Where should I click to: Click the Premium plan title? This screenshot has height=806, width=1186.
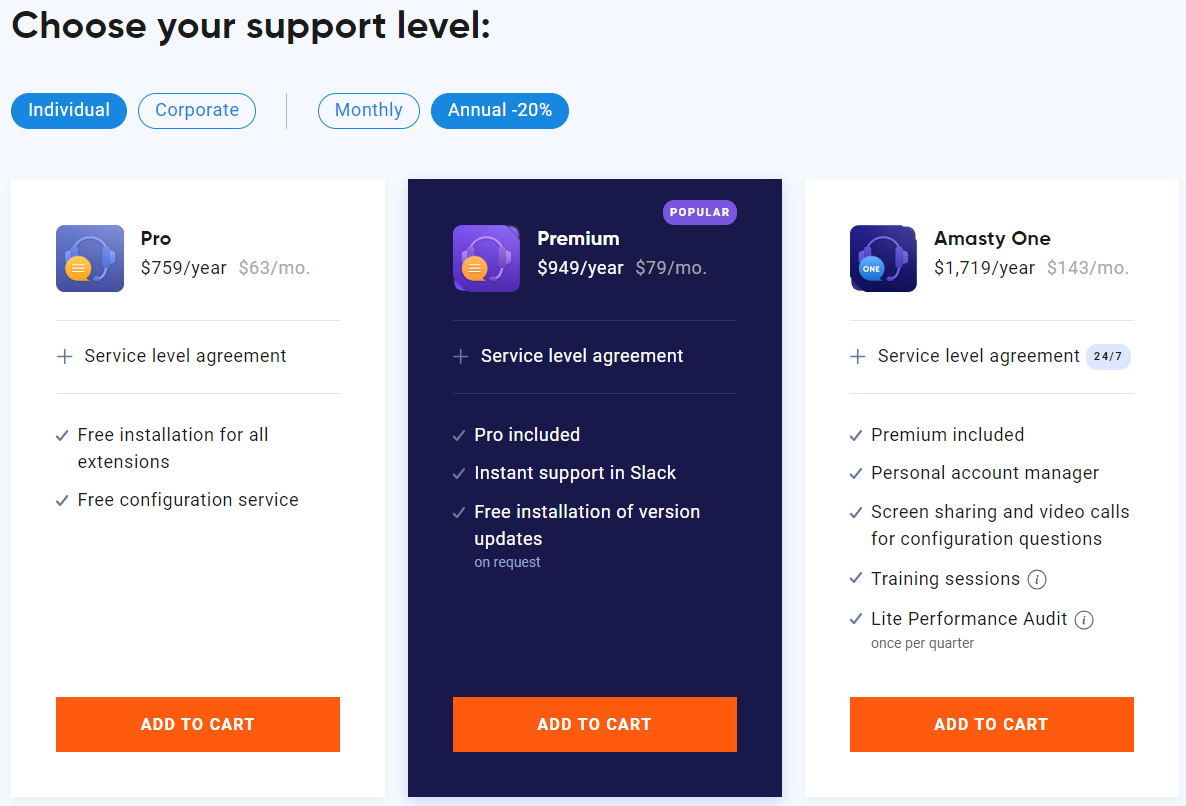click(579, 239)
